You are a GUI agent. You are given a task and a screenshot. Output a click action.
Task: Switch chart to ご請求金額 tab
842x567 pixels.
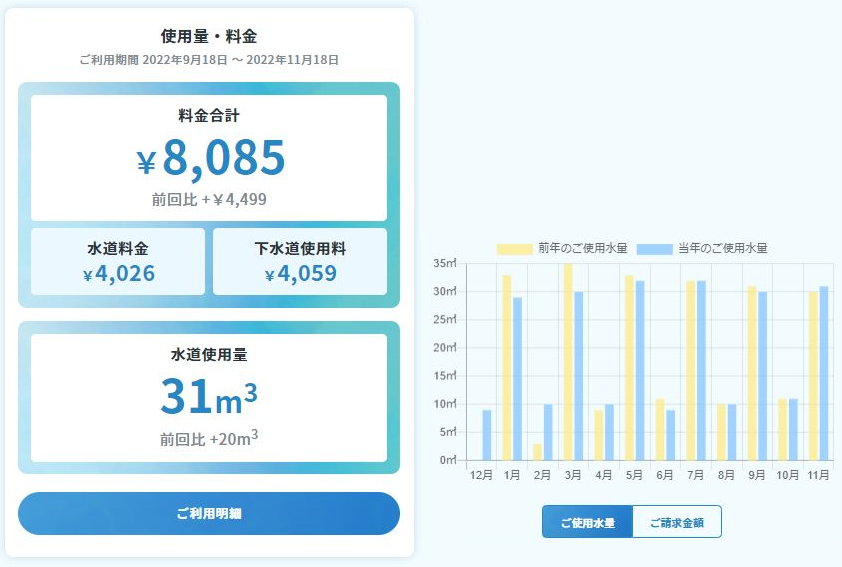(x=677, y=522)
